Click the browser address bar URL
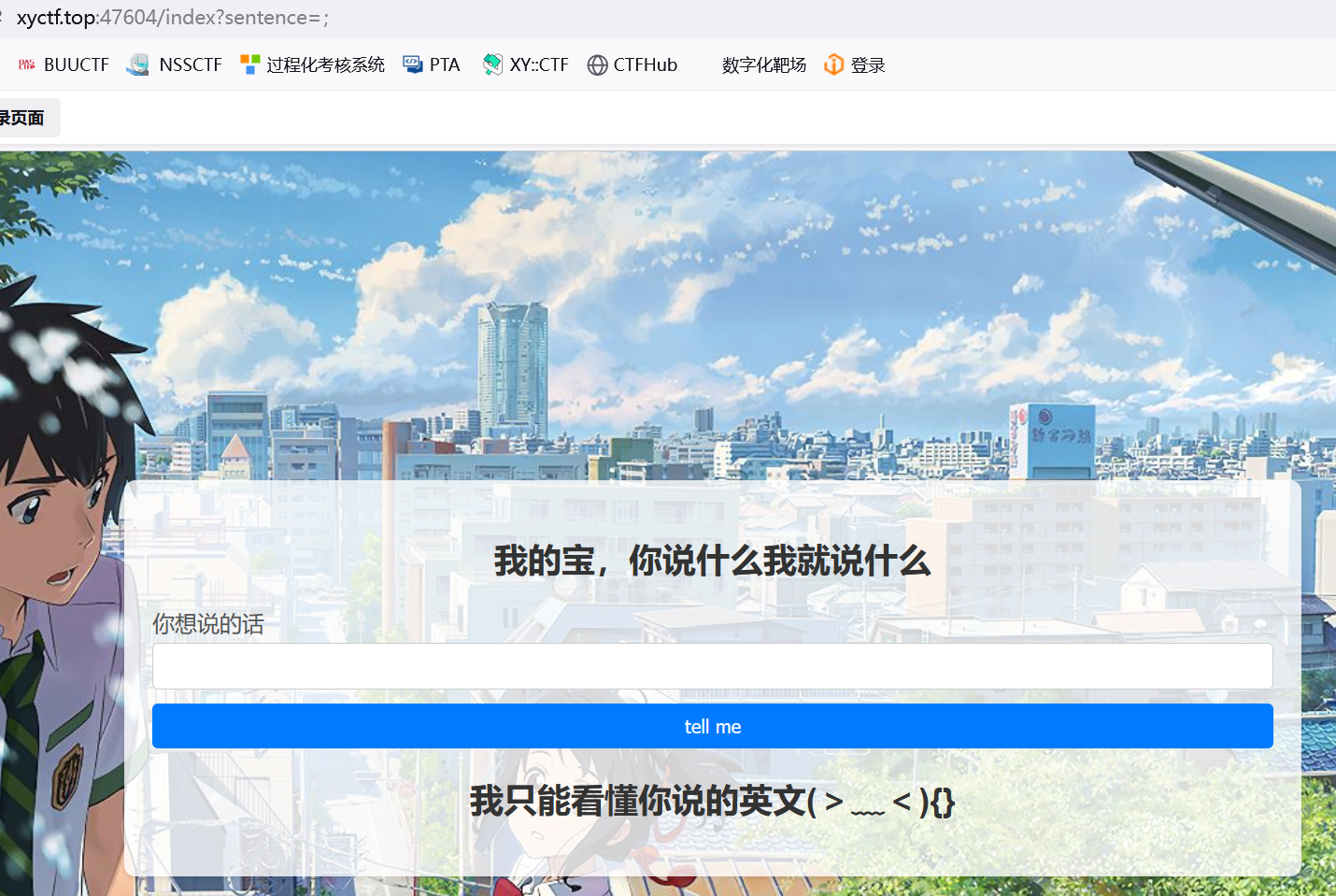The image size is (1336, 896). [173, 18]
